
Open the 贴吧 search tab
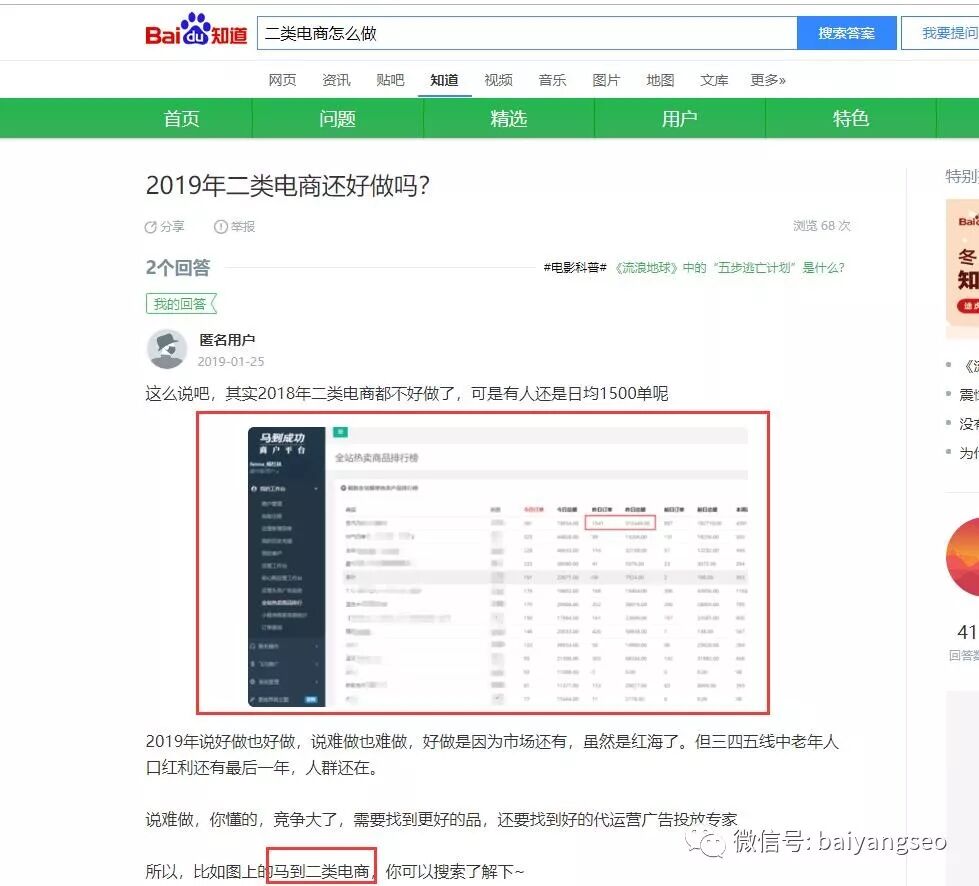pos(390,80)
